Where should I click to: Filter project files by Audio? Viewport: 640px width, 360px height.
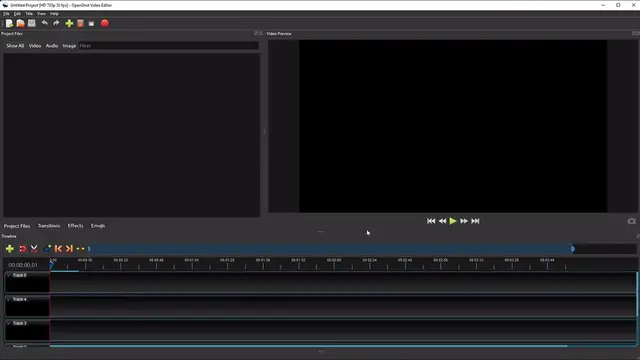click(x=52, y=46)
